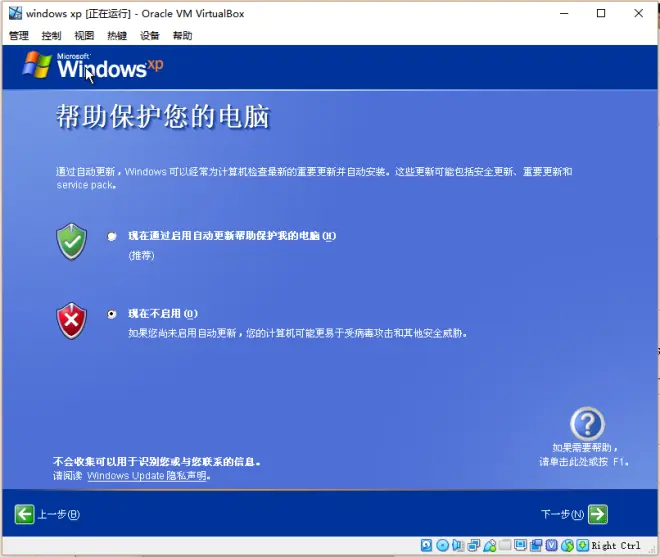Click the 帮助保护您的电脑 heading
The image size is (660, 557).
163,117
